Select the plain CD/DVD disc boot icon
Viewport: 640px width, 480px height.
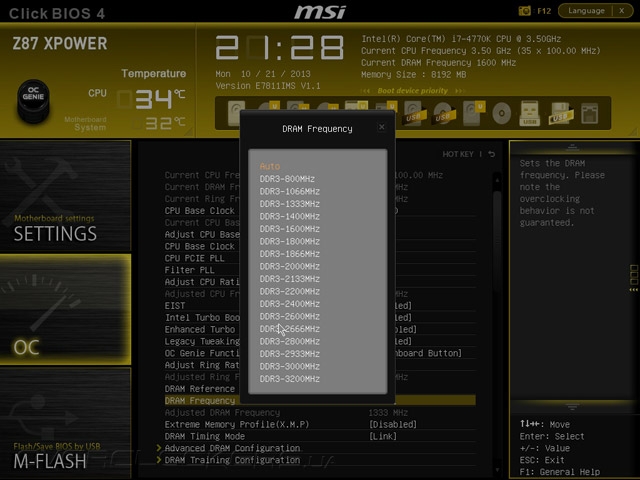[x=502, y=113]
